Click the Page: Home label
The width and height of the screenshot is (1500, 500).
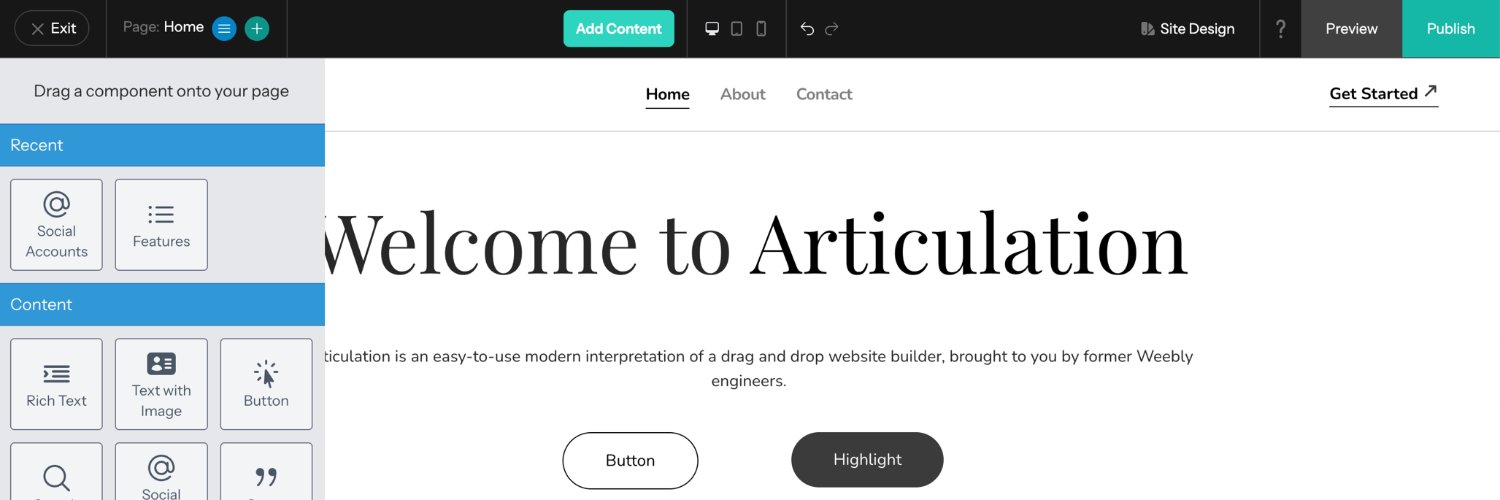163,27
